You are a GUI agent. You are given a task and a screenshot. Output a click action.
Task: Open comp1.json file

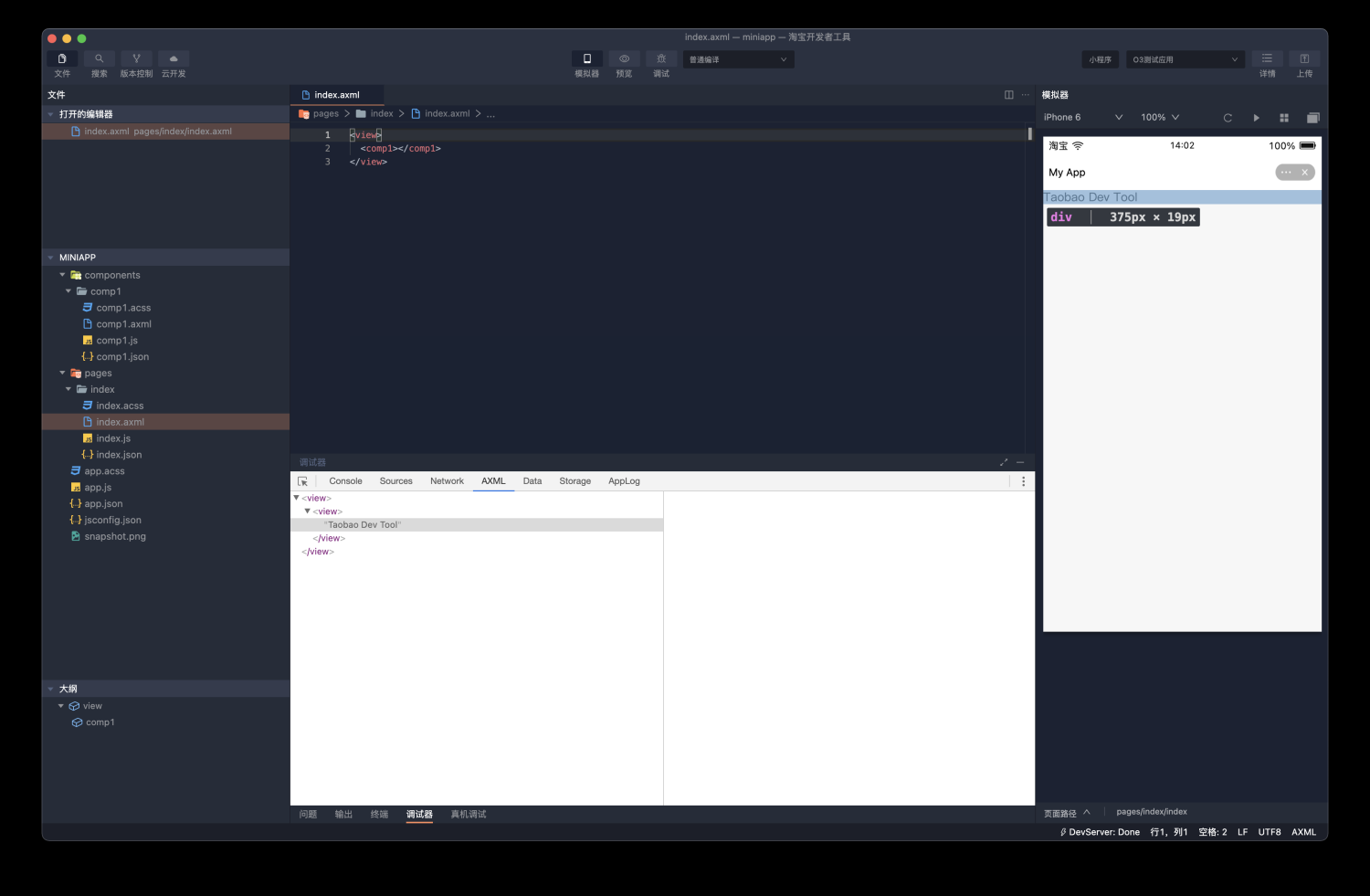click(x=122, y=357)
